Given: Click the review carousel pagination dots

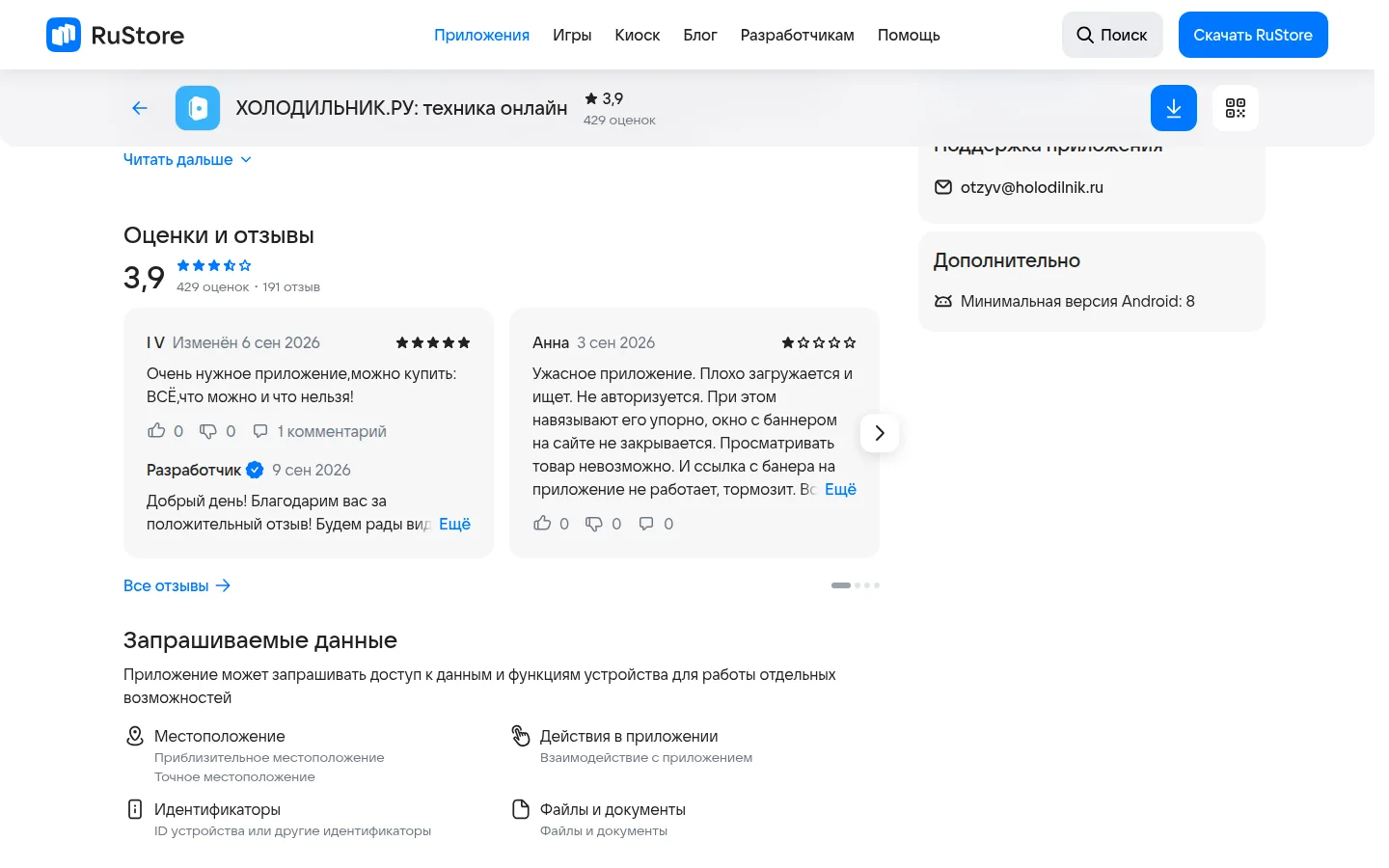Looking at the screenshot, I should [x=856, y=585].
